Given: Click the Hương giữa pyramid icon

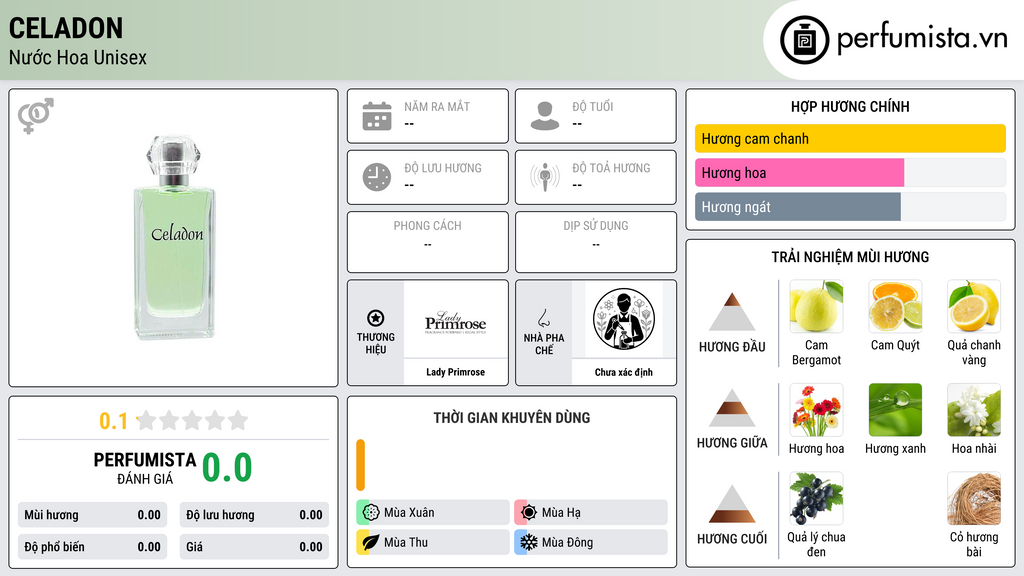Looking at the screenshot, I should tap(732, 408).
